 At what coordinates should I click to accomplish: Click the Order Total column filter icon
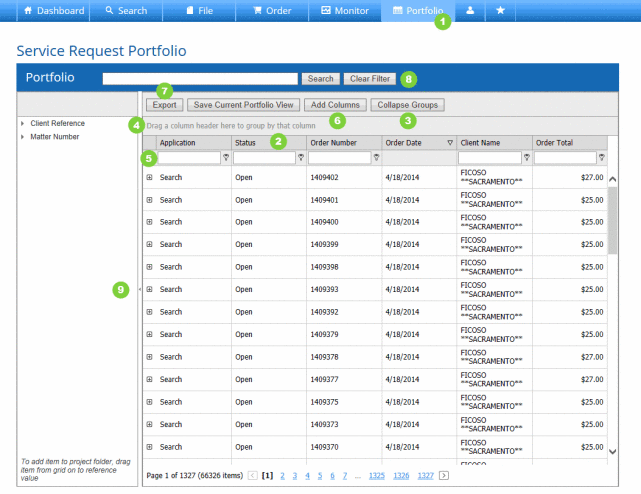tap(602, 157)
